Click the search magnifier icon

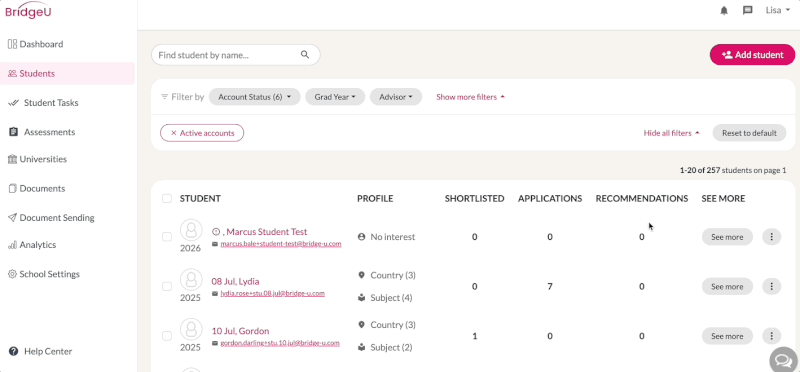coord(305,55)
